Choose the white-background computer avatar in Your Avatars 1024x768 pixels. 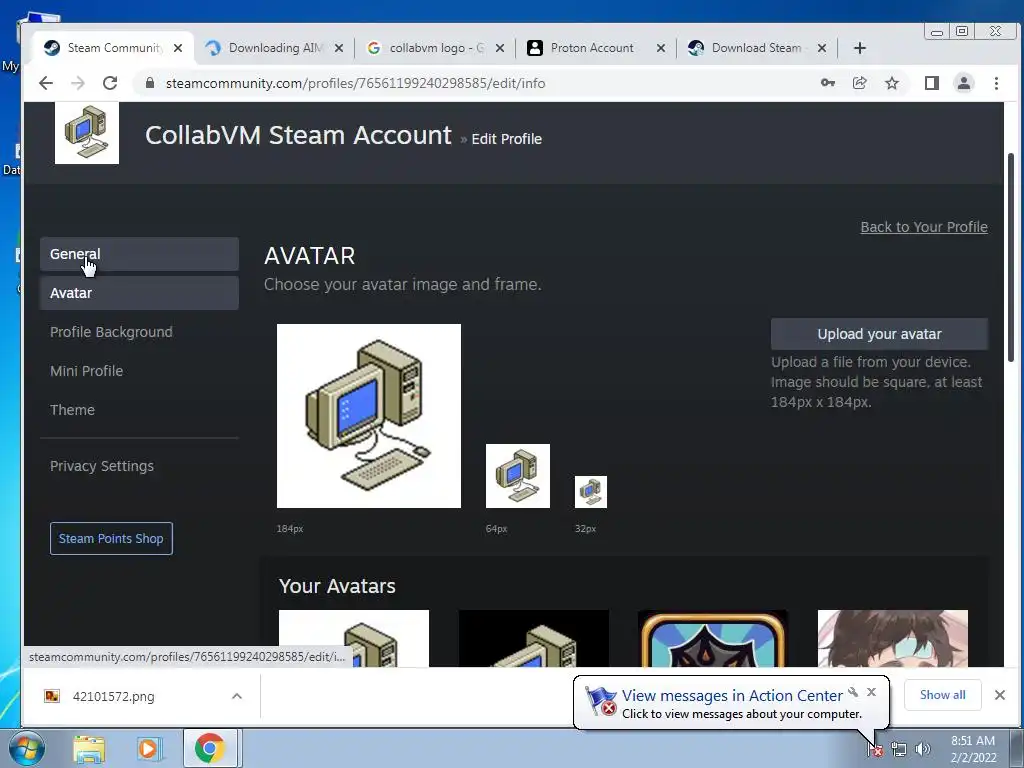coord(354,638)
